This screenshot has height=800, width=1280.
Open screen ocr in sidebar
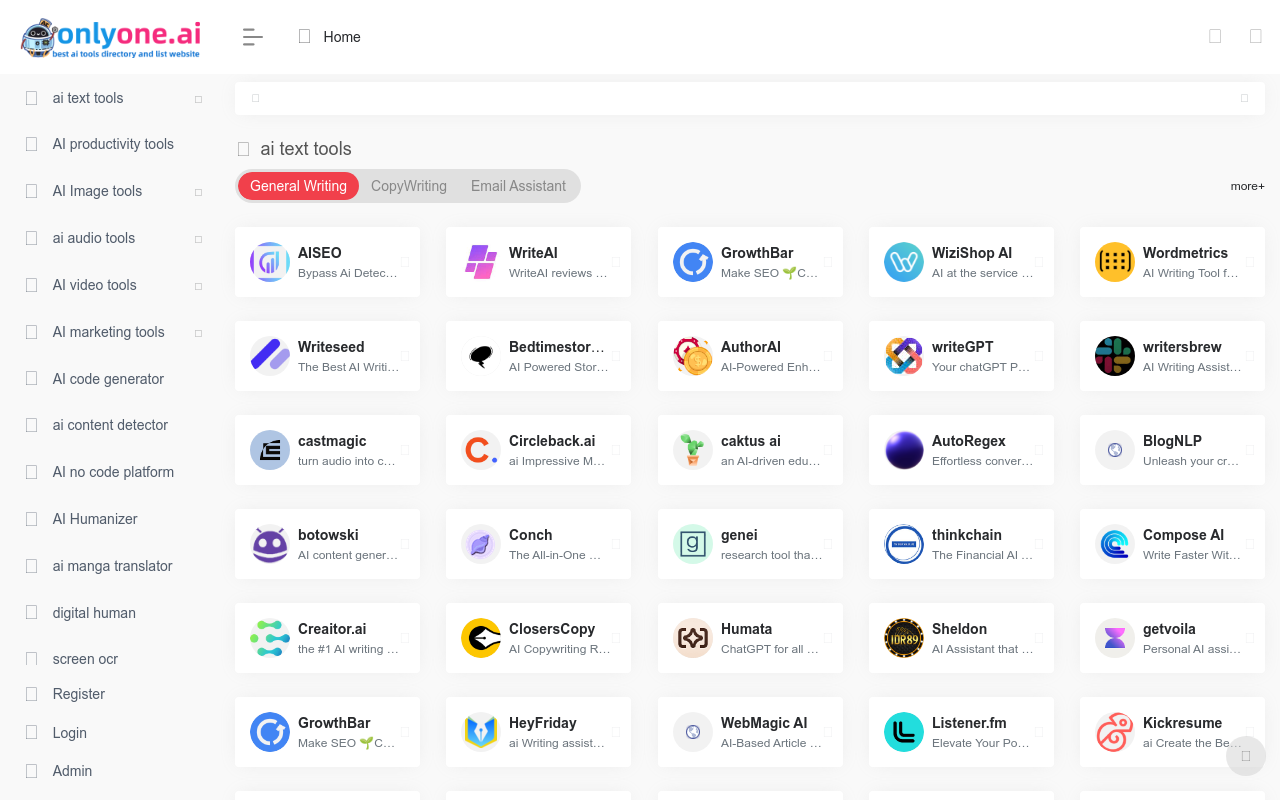pyautogui.click(x=85, y=659)
